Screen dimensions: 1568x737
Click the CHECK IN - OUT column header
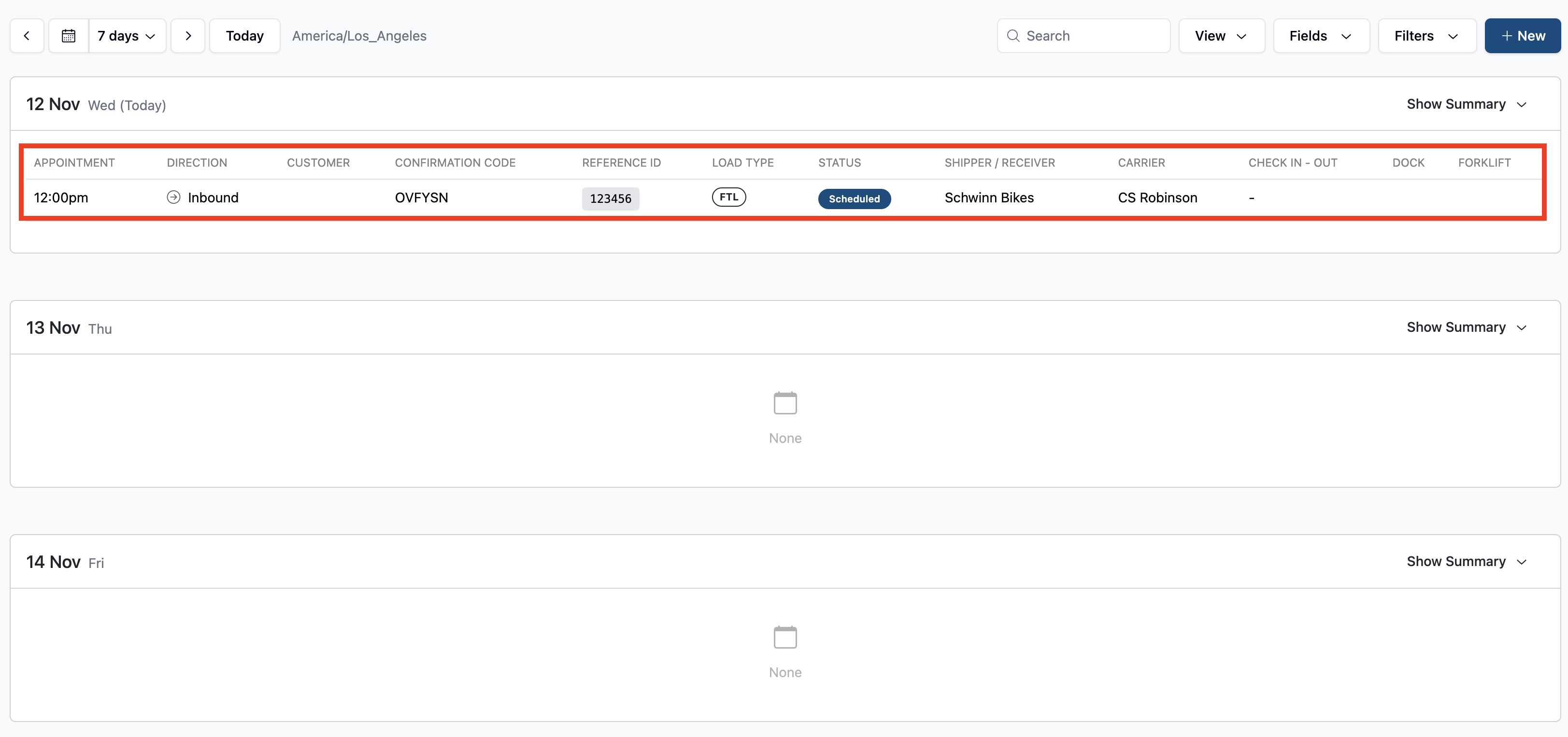pos(1293,163)
